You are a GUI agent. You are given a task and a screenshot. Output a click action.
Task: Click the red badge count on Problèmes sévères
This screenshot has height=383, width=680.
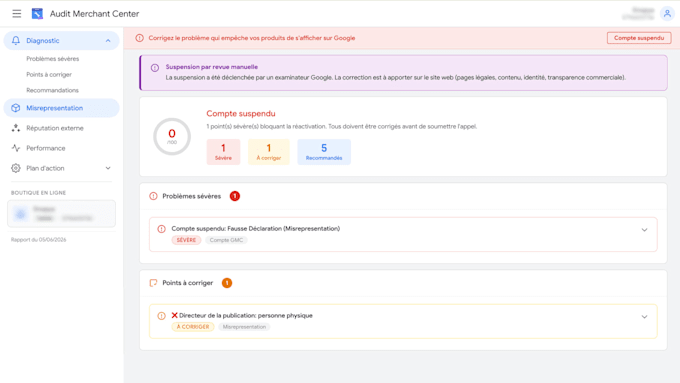click(235, 196)
